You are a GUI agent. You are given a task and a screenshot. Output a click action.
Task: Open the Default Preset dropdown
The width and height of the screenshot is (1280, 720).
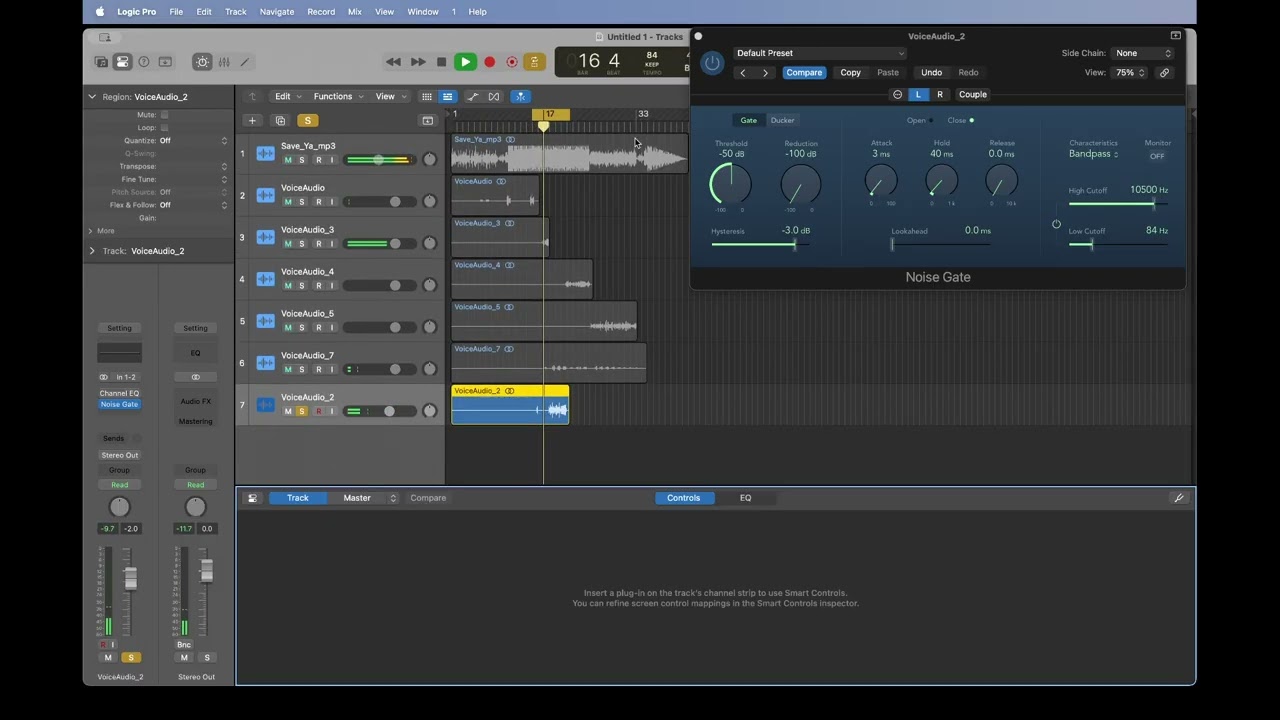pos(819,53)
